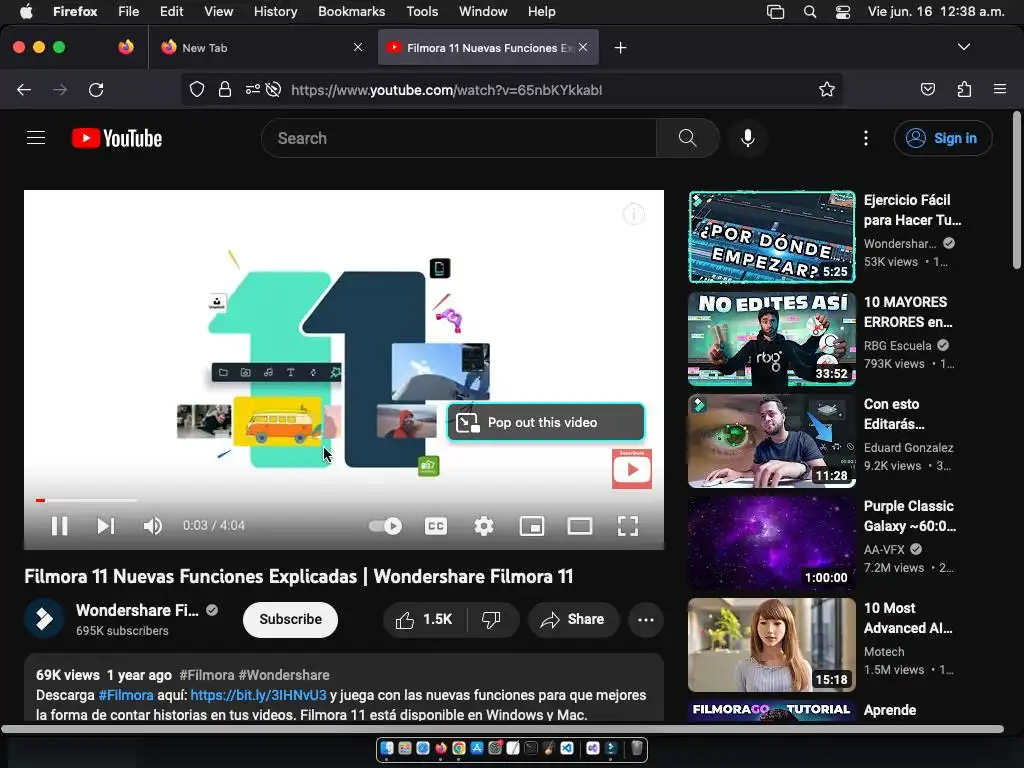Viewport: 1024px width, 768px height.
Task: Switch to the miniplayer
Action: 532,526
